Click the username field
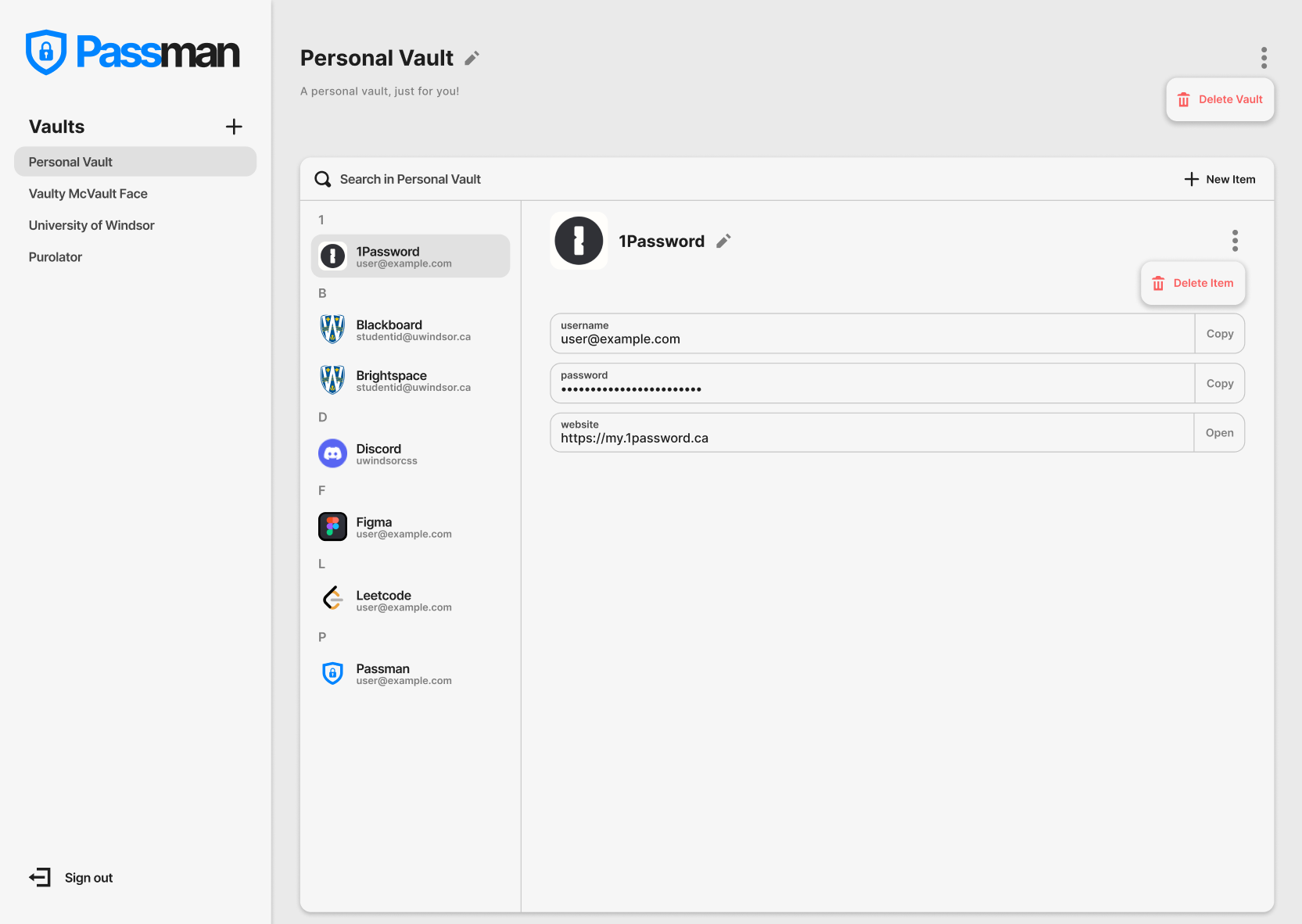The width and height of the screenshot is (1302, 924). [x=873, y=334]
